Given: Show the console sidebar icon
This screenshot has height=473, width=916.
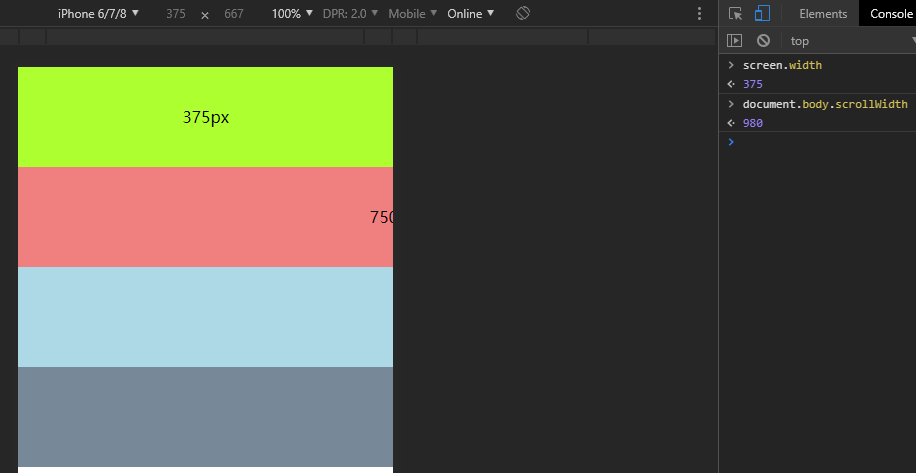Looking at the screenshot, I should point(734,40).
